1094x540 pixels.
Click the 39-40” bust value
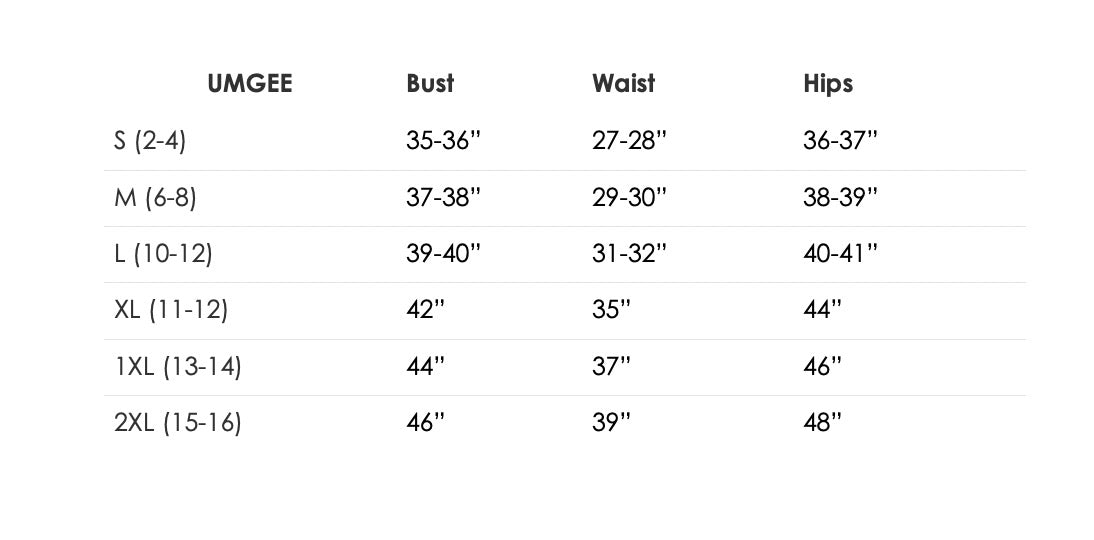[x=444, y=254]
